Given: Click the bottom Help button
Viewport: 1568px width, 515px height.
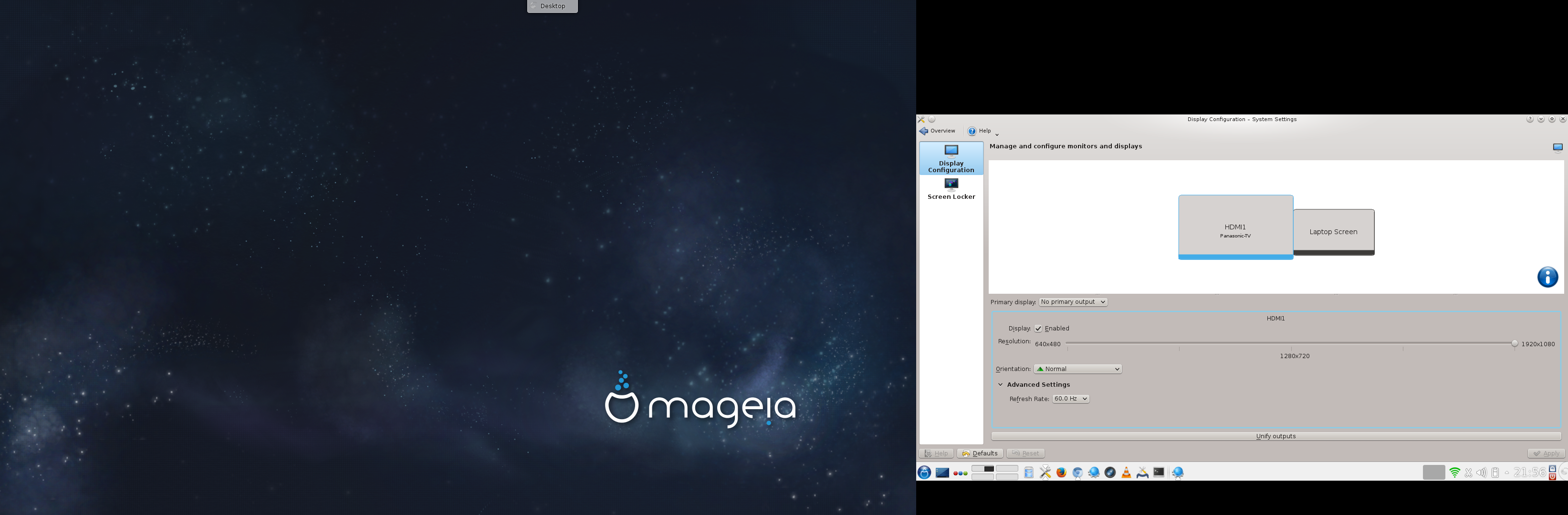Looking at the screenshot, I should click(936, 453).
